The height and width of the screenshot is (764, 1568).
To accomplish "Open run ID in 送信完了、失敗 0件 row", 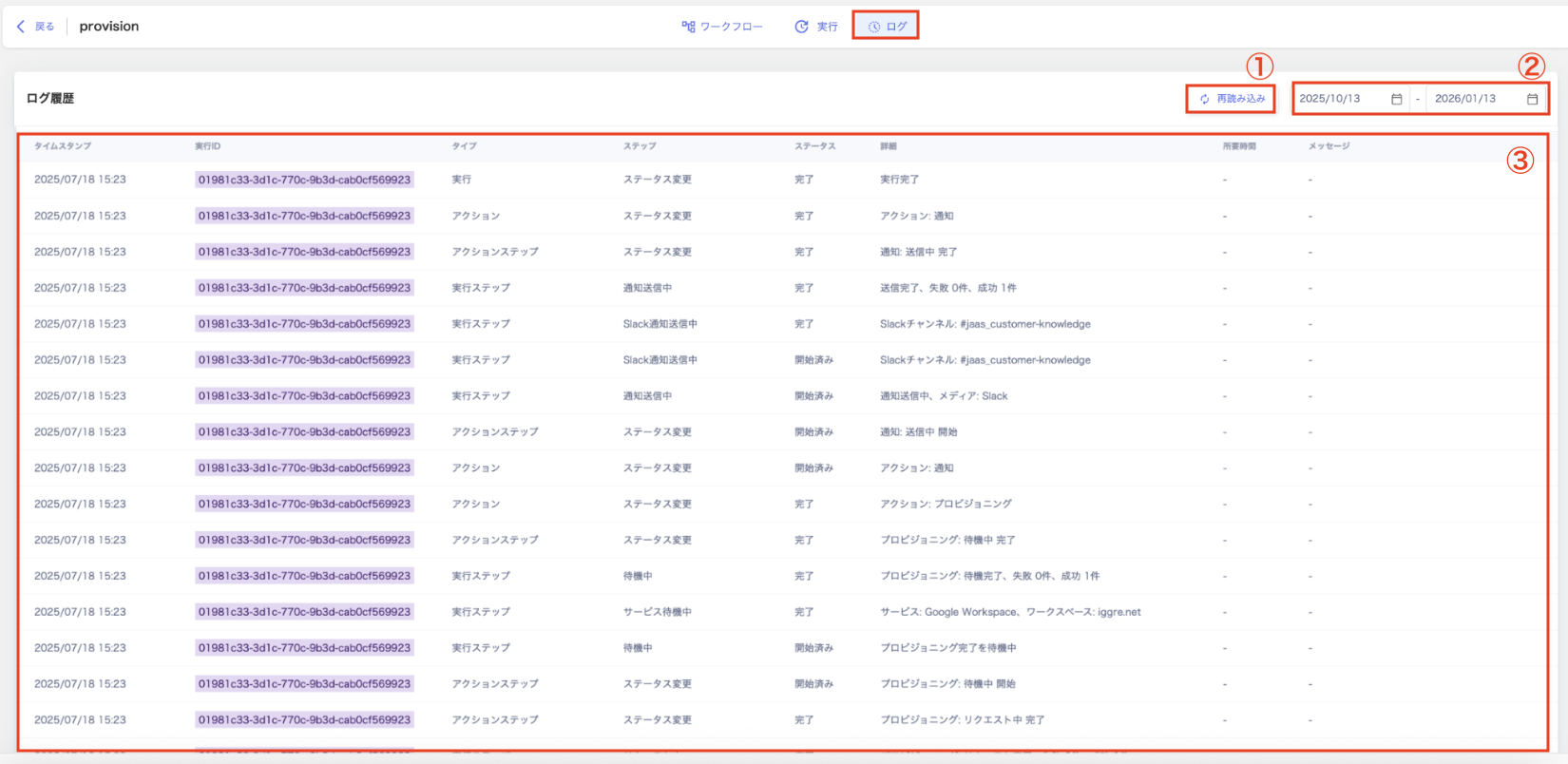I will point(304,288).
